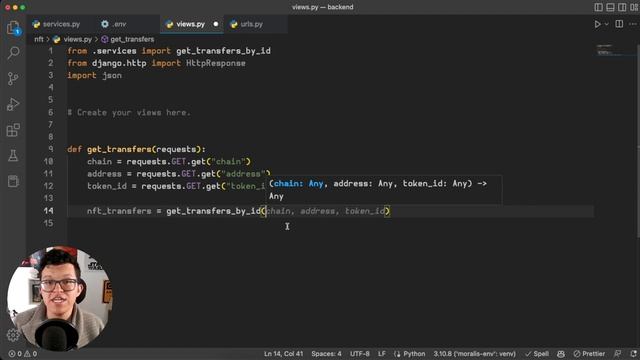Click the Copilot status icon
Image resolution: width=640 pixels, height=360 pixels.
point(561,354)
